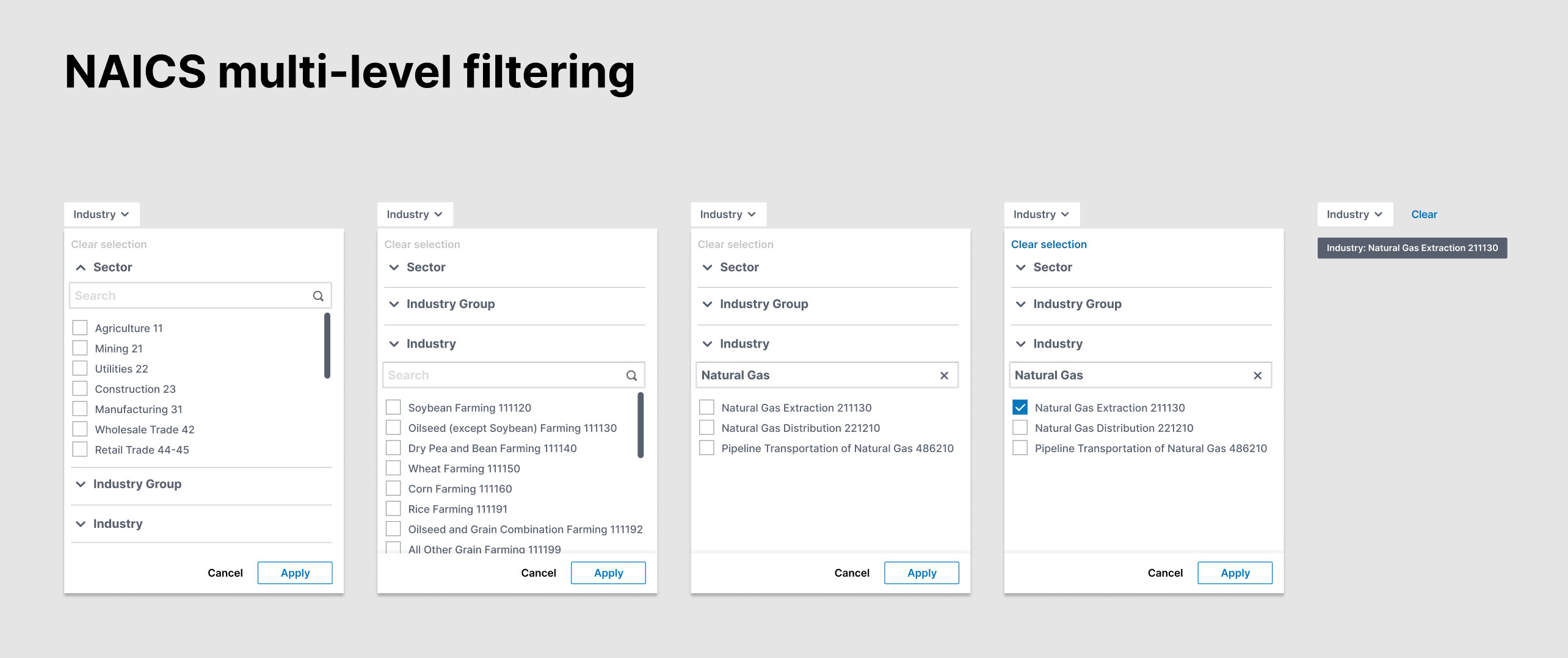Screen dimensions: 1568x658
Task: Click the Industry list scrollbar in second panel
Action: click(x=641, y=425)
